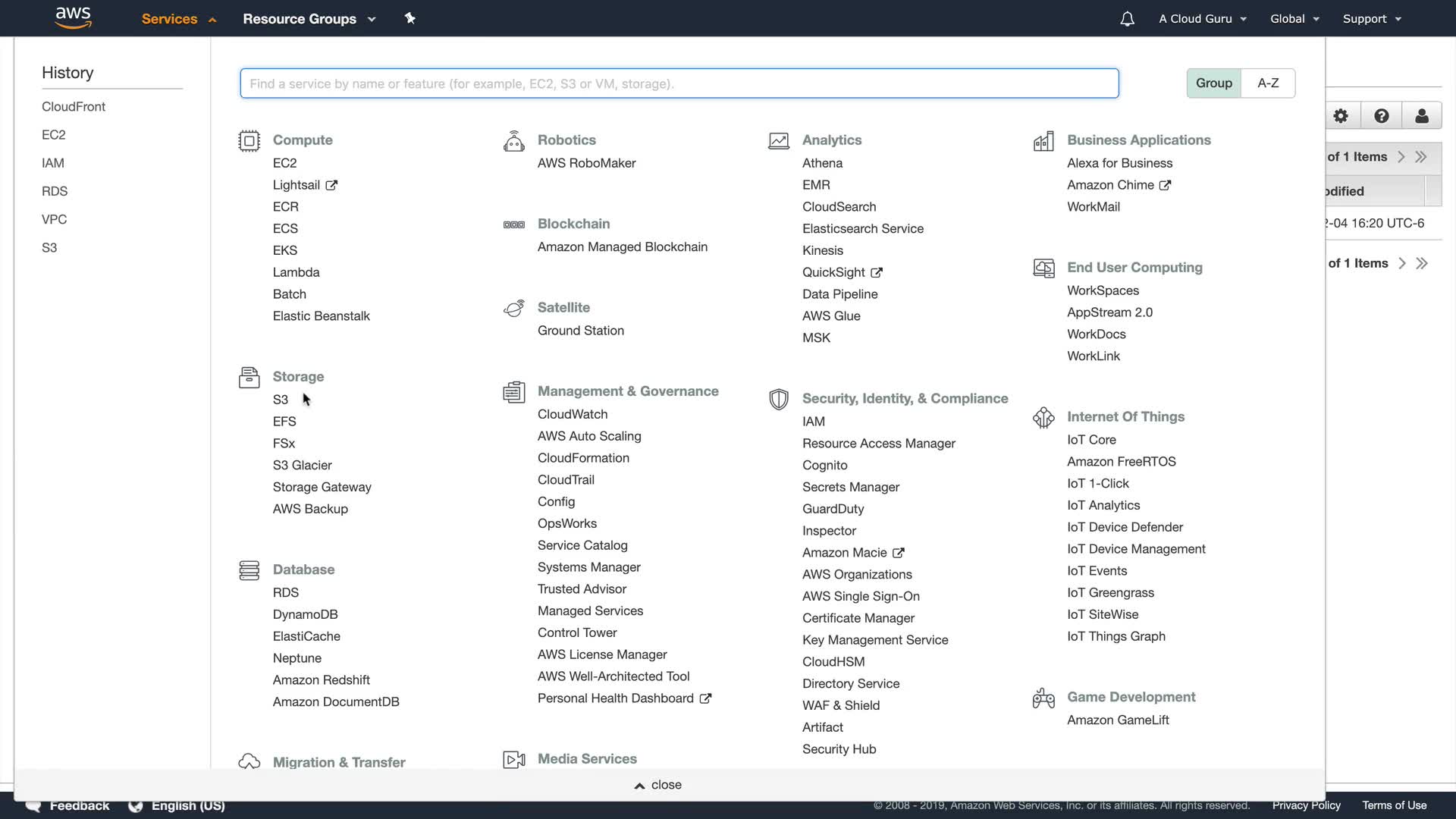Click the Game Development controller icon
The height and width of the screenshot is (819, 1456).
[1043, 698]
